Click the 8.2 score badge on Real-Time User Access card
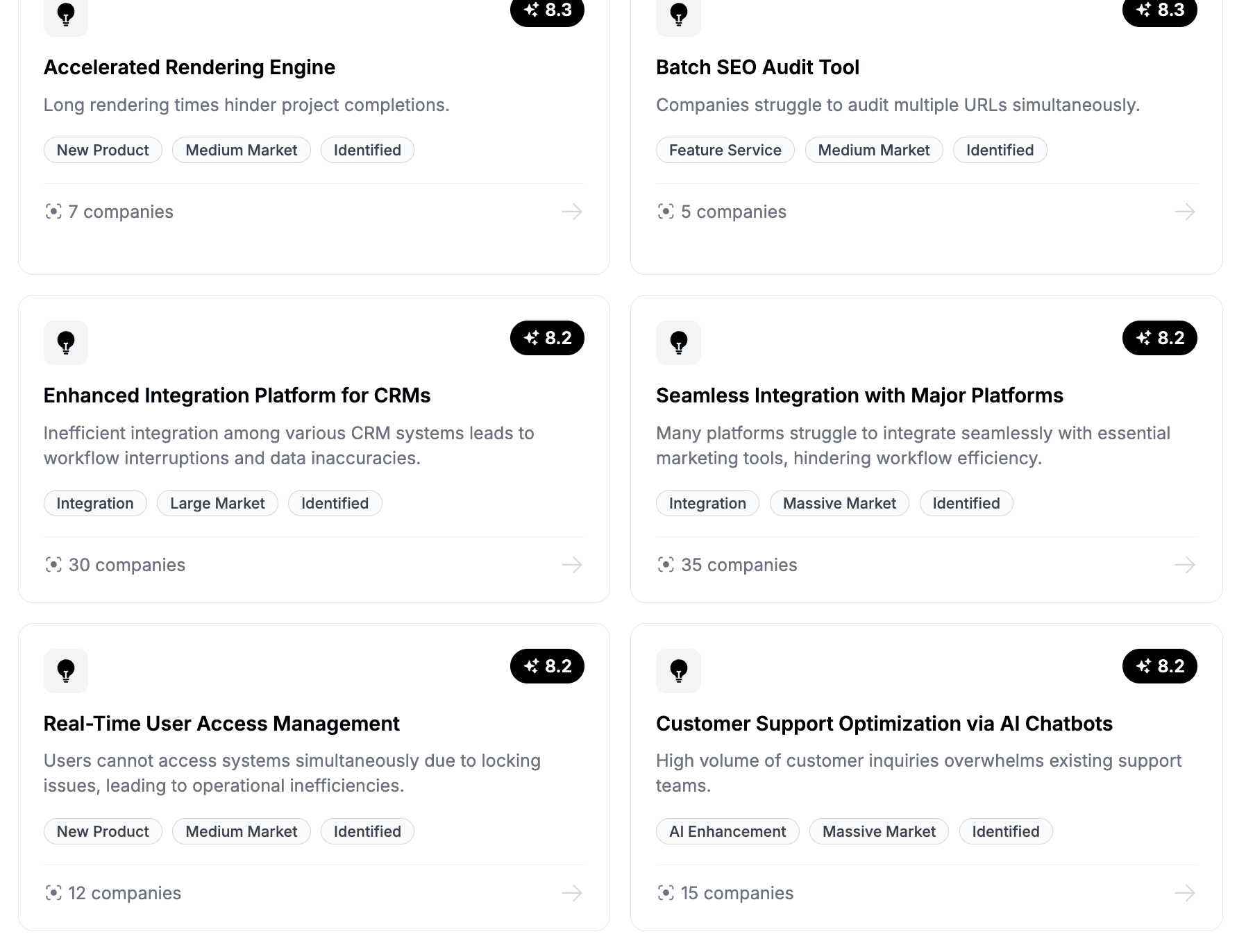The image size is (1237, 952). click(x=547, y=666)
